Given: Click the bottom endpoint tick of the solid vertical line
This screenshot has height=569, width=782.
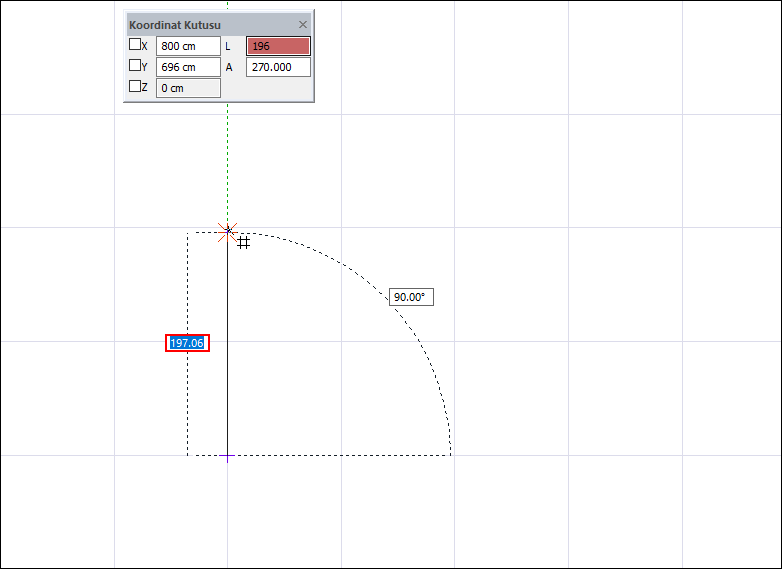Looking at the screenshot, I should point(228,456).
